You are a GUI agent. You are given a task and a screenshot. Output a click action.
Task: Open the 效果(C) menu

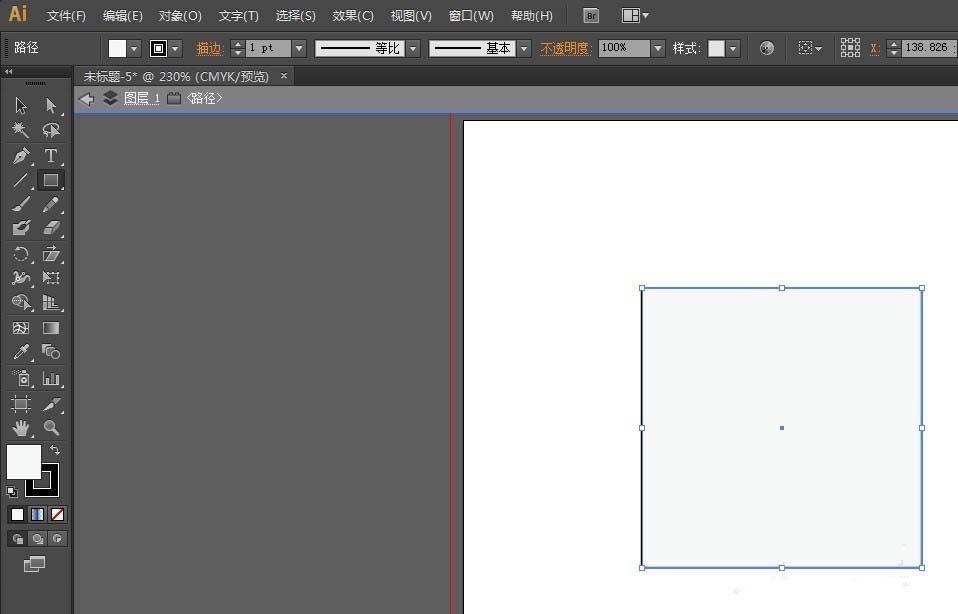click(x=353, y=16)
